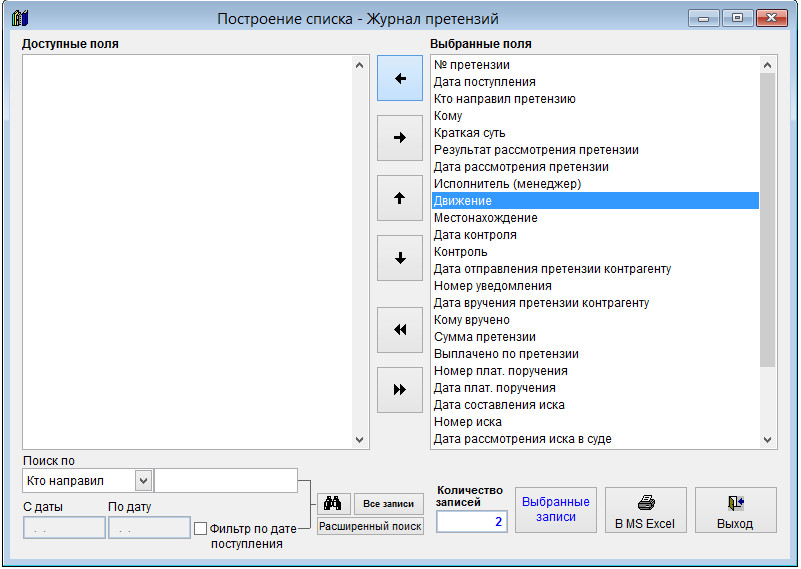Image resolution: width=801 pixels, height=569 pixels.
Task: Maximize the Построение списка window
Action: 737,18
